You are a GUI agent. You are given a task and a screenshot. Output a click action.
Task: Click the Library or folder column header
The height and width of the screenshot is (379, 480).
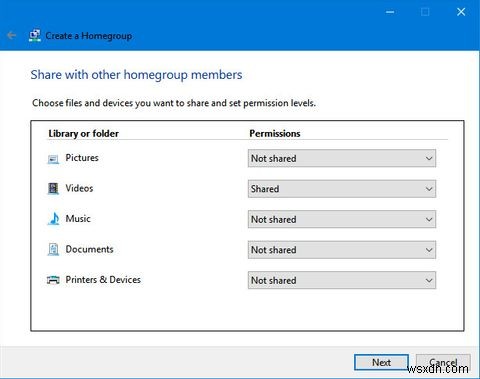(84, 133)
